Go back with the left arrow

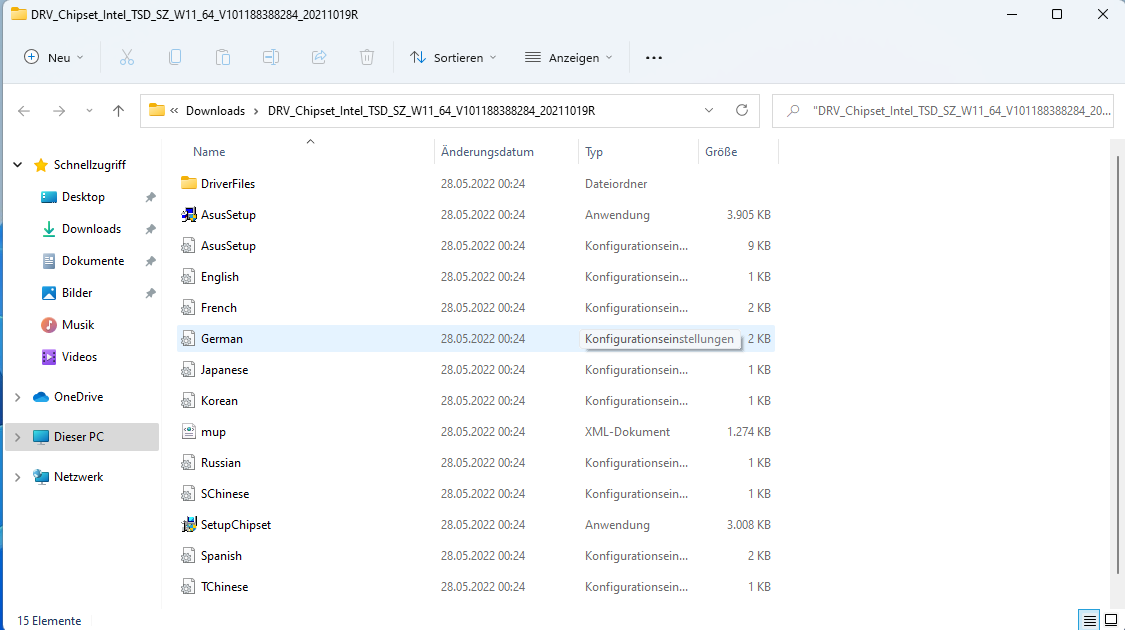24,111
